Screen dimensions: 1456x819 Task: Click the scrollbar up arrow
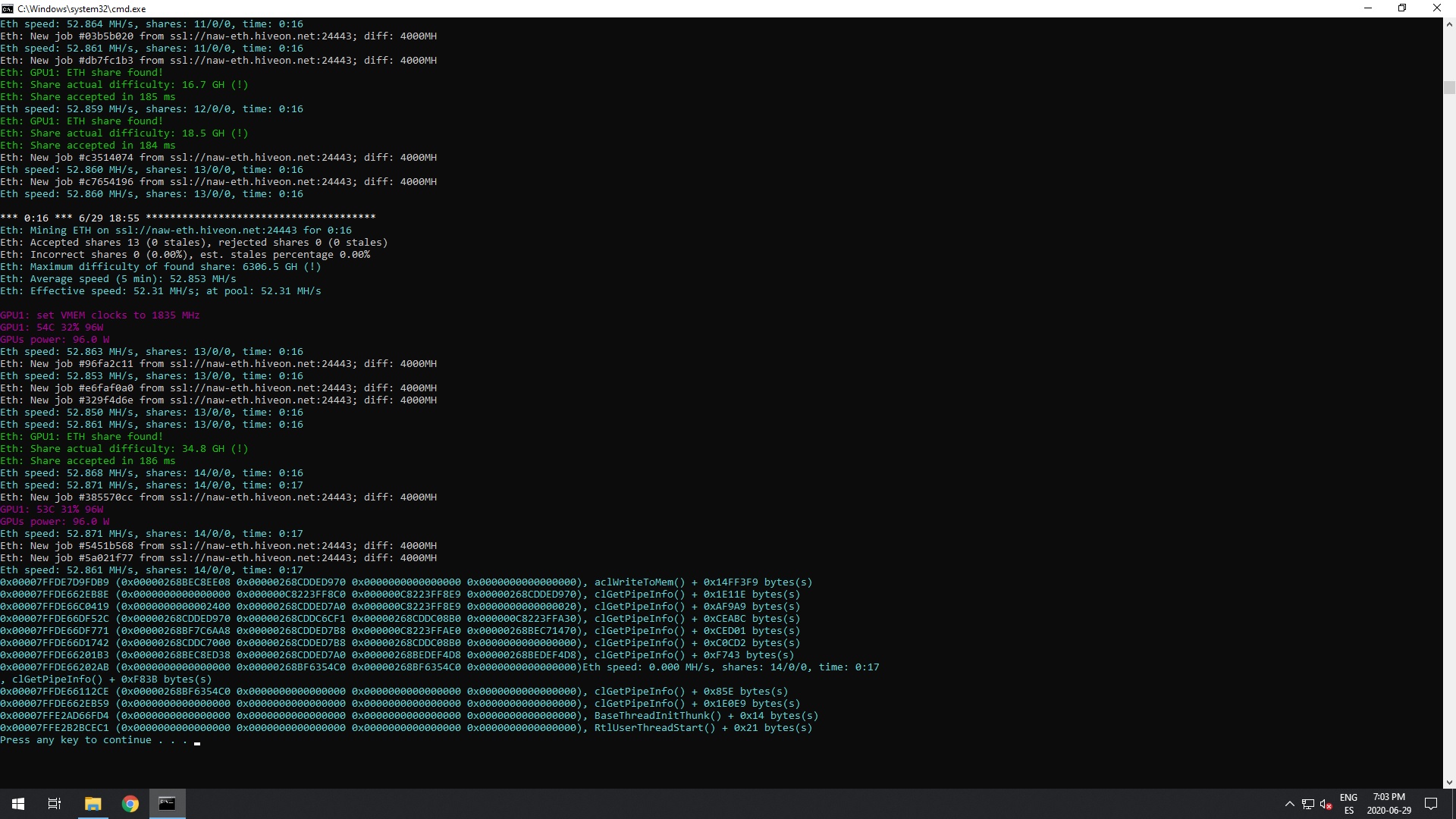1449,24
